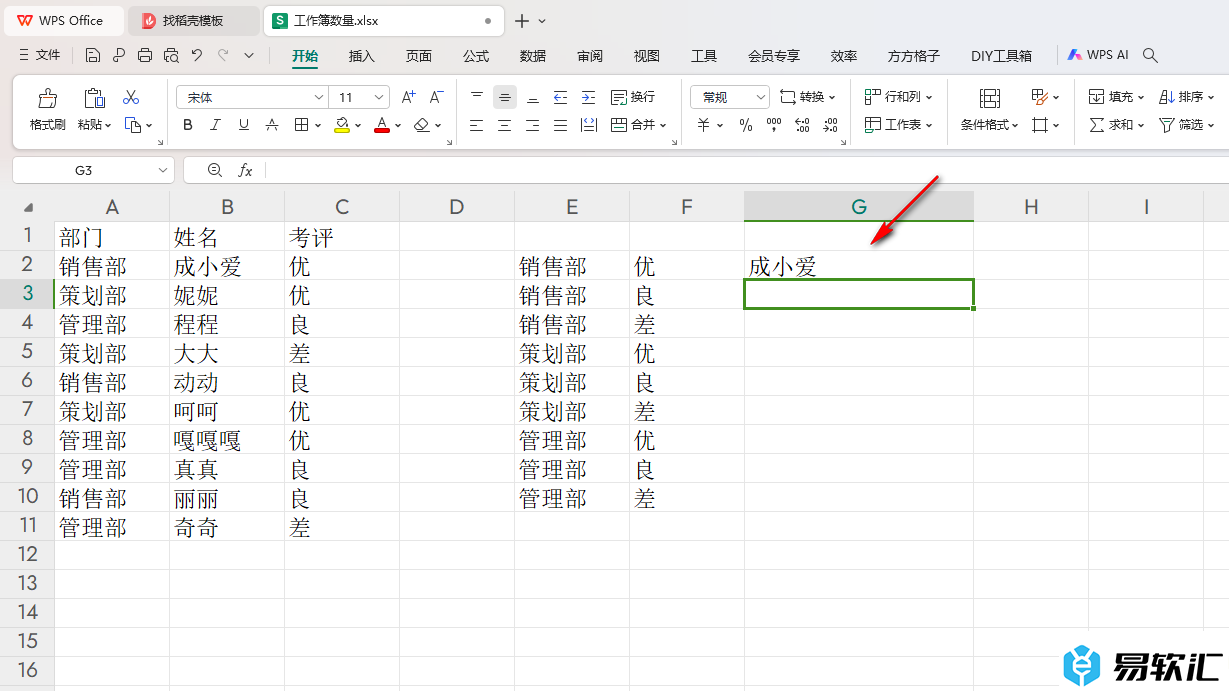Open the Rows and Columns (行和列) dropdown
Image resolution: width=1229 pixels, height=691 pixels.
point(898,97)
